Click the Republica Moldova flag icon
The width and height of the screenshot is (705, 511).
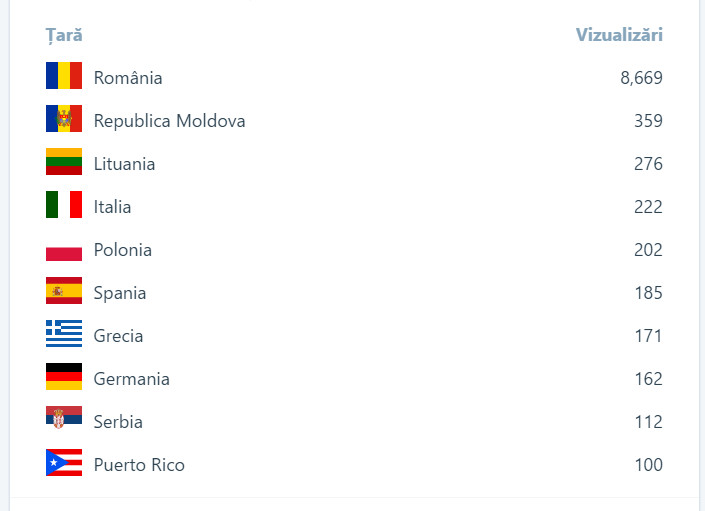pyautogui.click(x=64, y=119)
